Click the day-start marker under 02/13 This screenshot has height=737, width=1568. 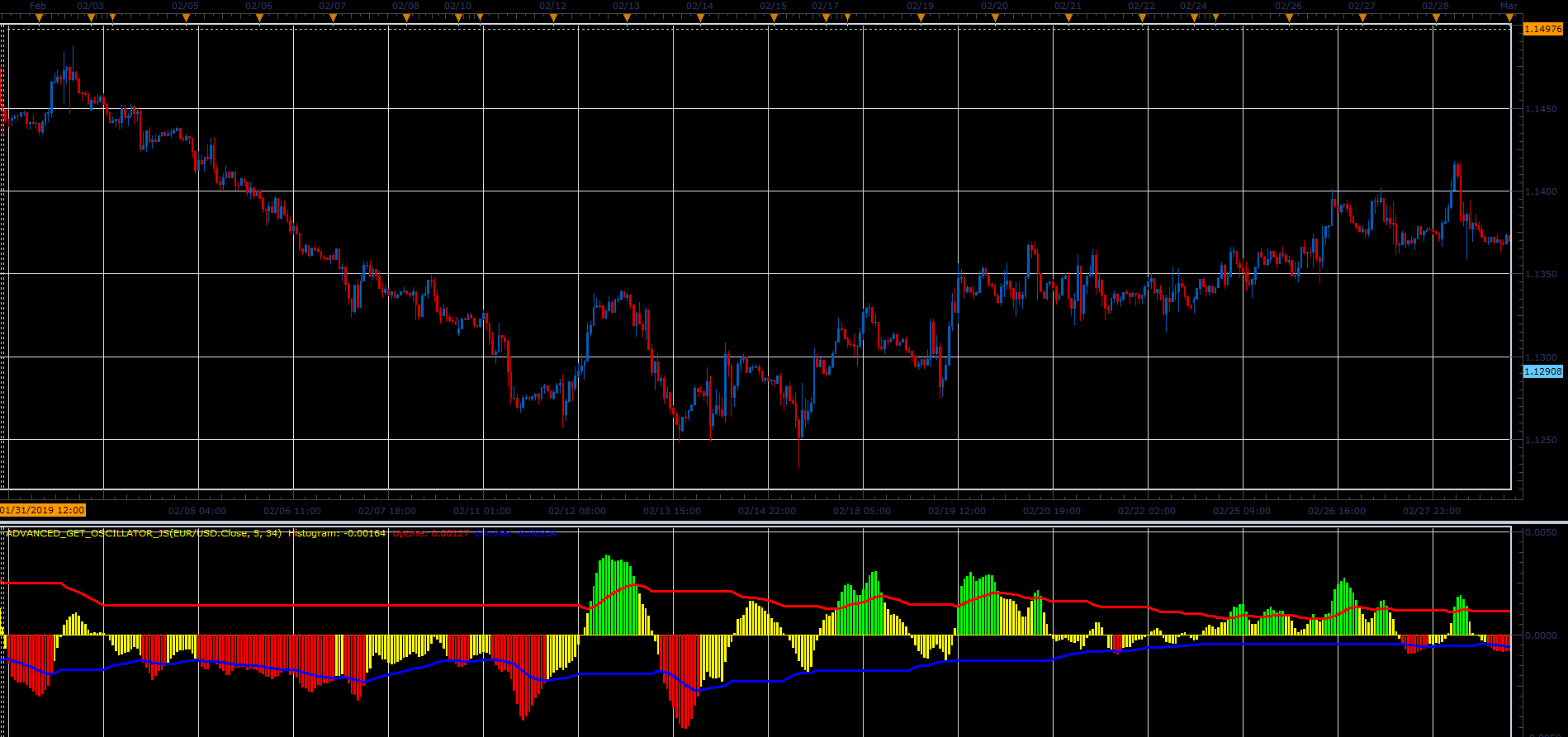(x=627, y=17)
